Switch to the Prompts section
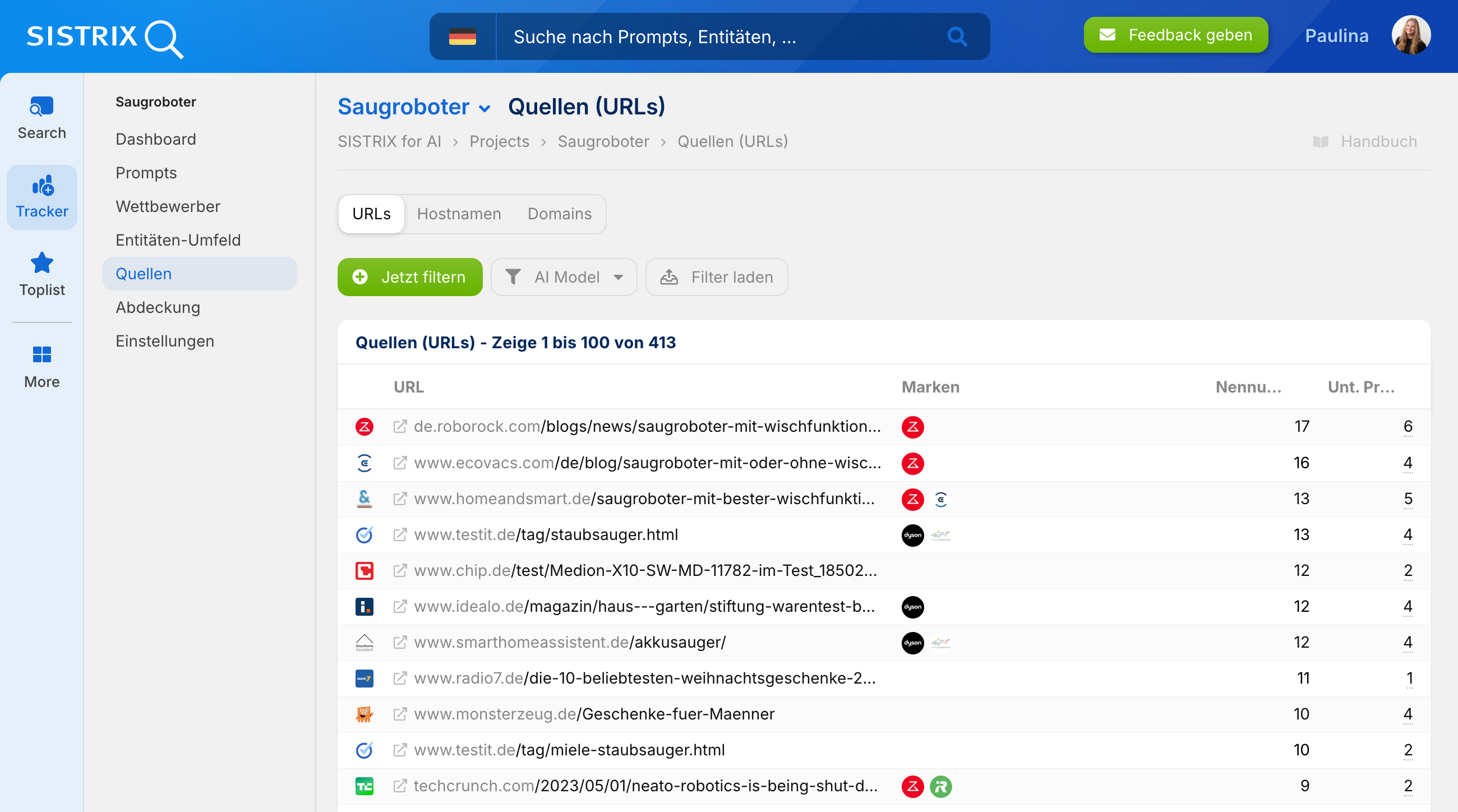Screen dimensions: 1458x812 (x=146, y=173)
